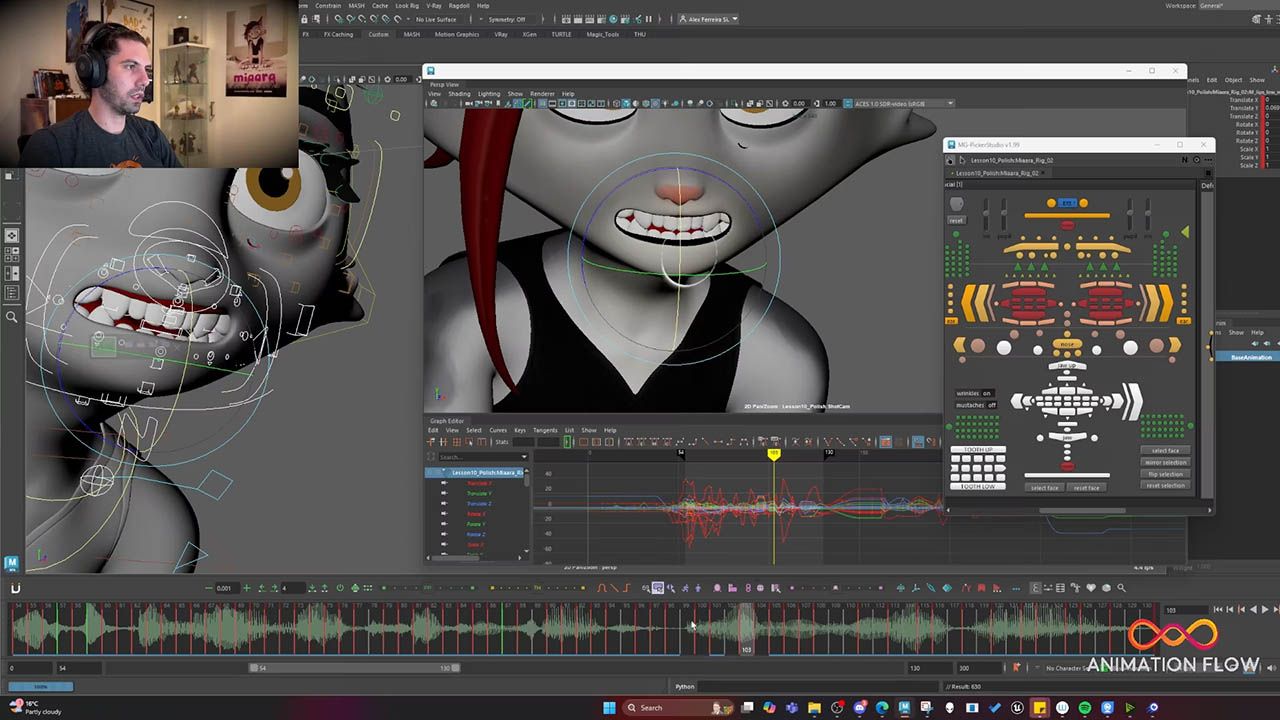
Task: Open the Tangents menu in Graph Editor
Action: point(544,430)
